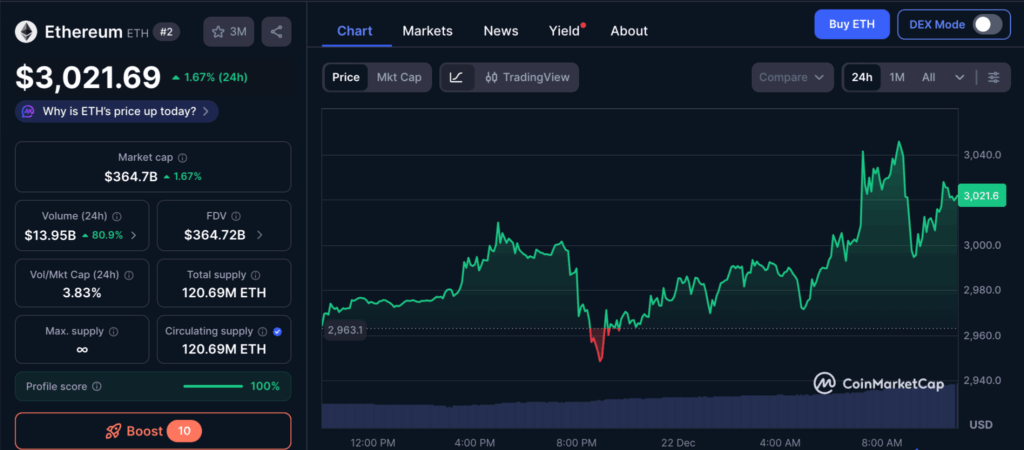This screenshot has width=1024, height=450.
Task: Click the Market cap info icon
Action: pos(182,157)
